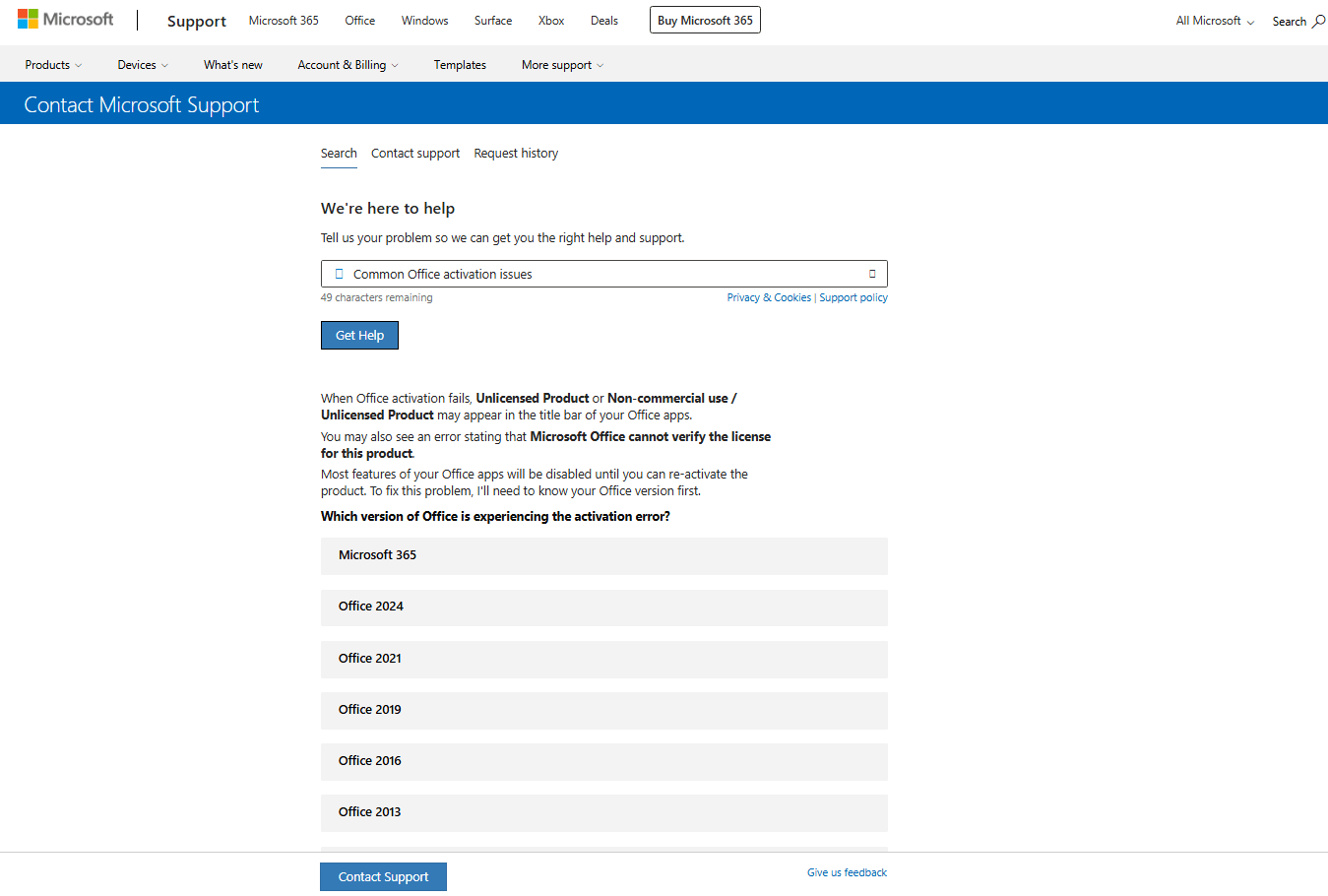The height and width of the screenshot is (896, 1328).
Task: Open Surface in the top navigation
Action: click(493, 21)
